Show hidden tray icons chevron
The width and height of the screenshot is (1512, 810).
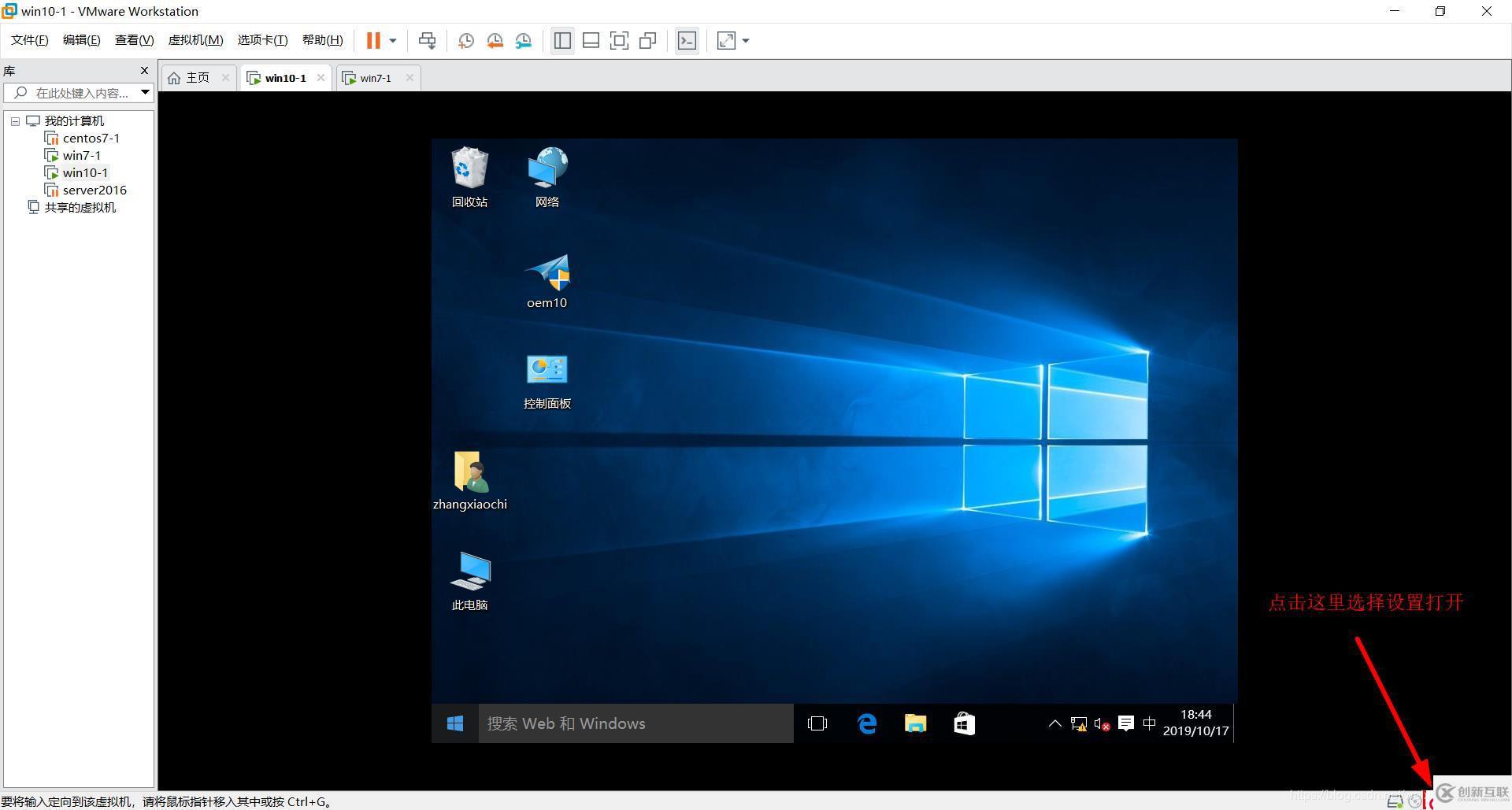1054,723
